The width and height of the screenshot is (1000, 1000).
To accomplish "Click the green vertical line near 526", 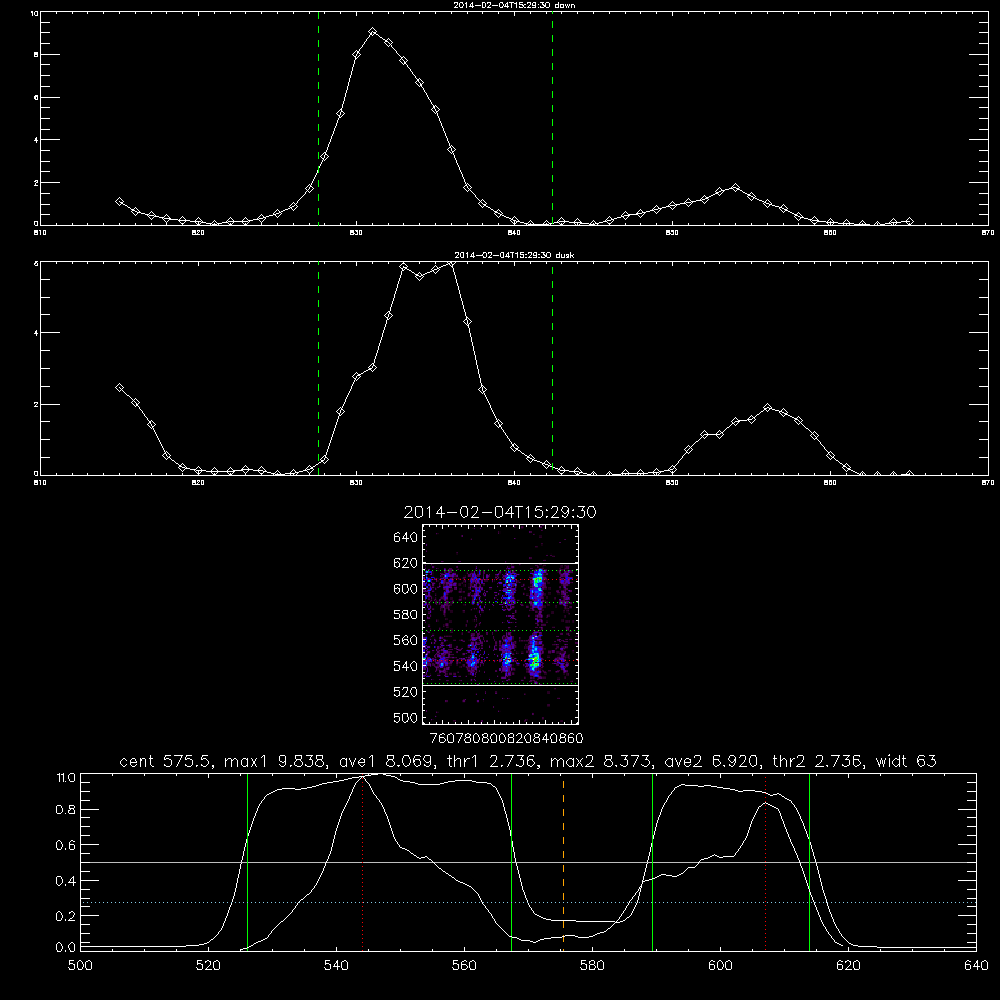I will coord(247,861).
